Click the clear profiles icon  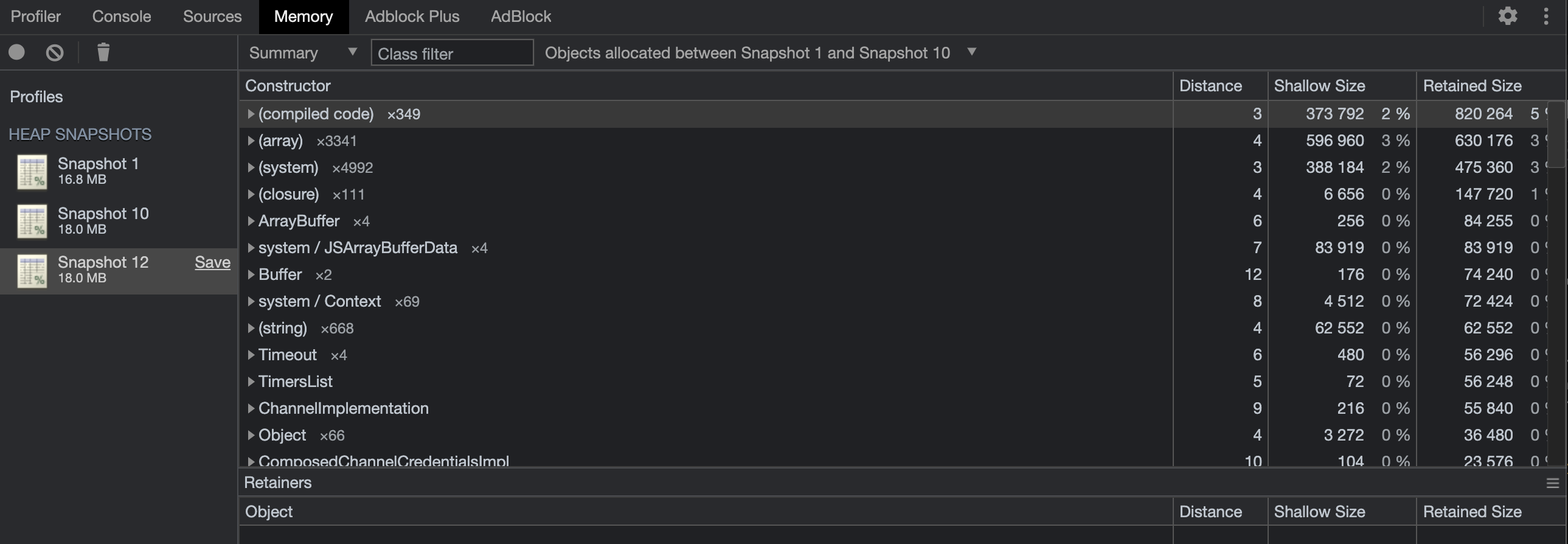point(54,52)
